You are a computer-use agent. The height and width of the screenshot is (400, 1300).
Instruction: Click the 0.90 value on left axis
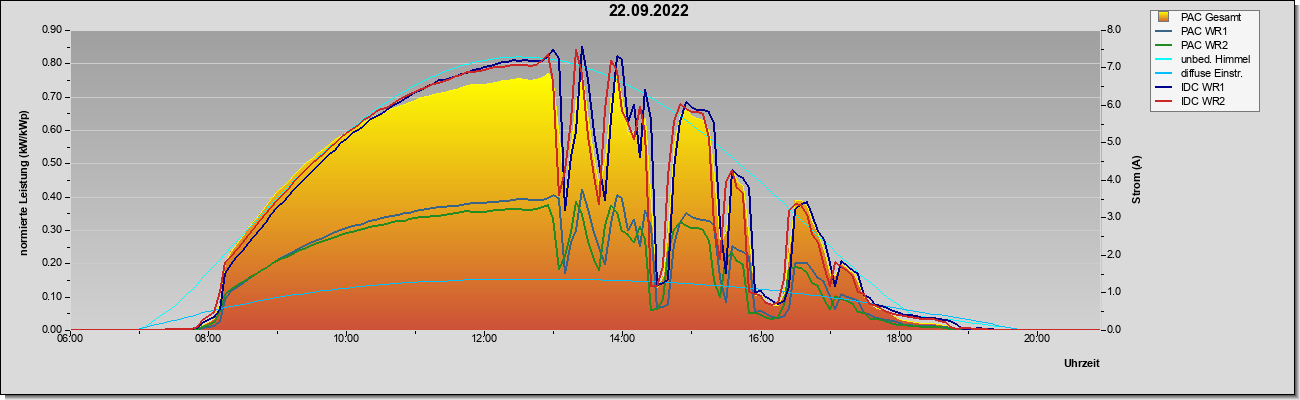pyautogui.click(x=52, y=30)
